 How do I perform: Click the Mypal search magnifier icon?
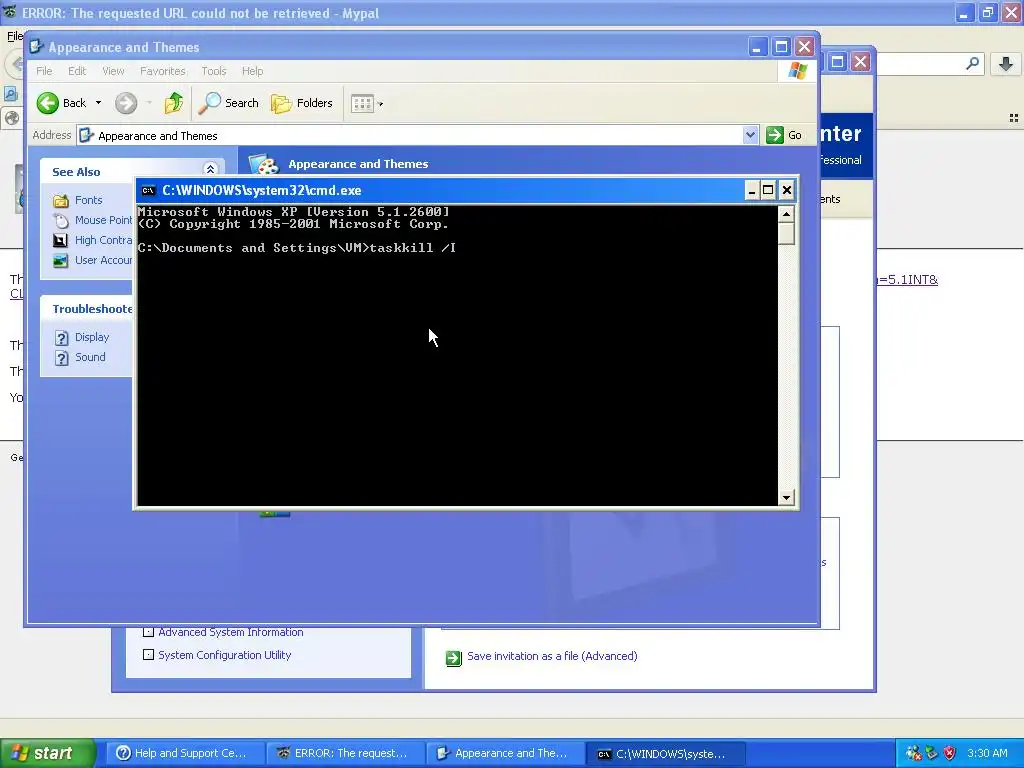pos(972,63)
